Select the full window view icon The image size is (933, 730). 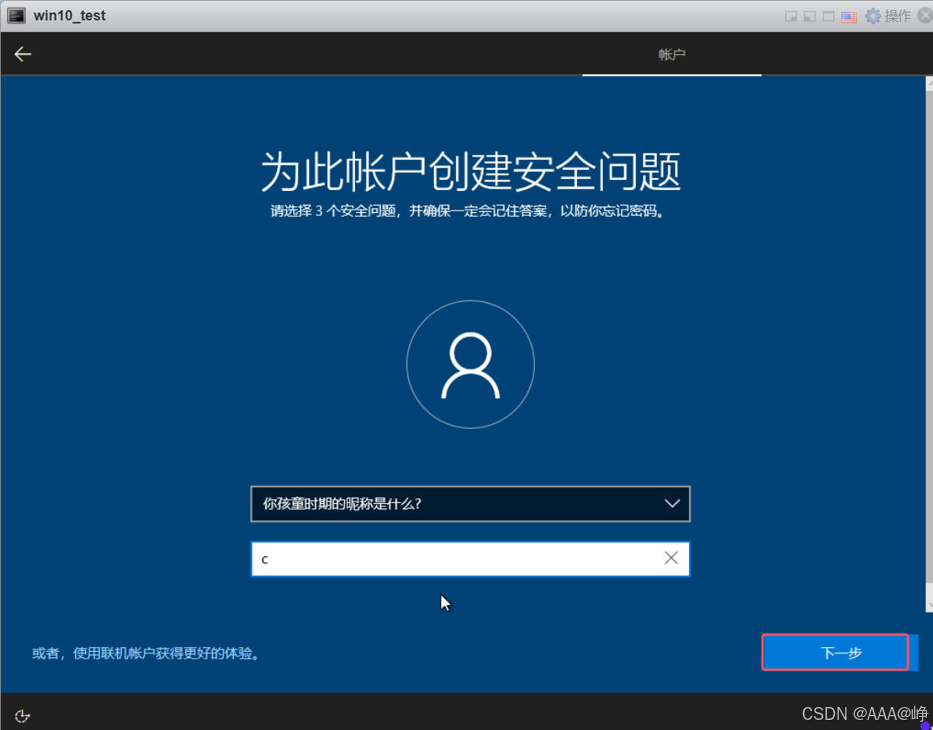(x=828, y=16)
